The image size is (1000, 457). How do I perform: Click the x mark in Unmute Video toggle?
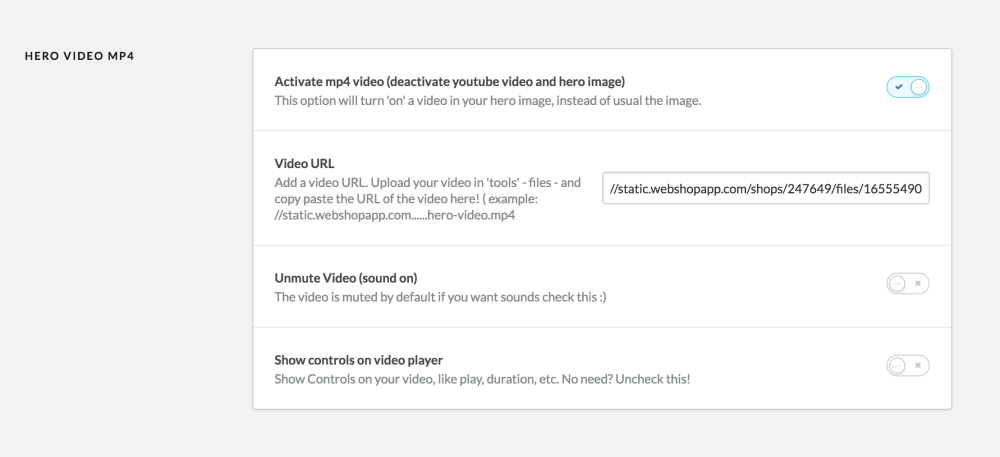(x=918, y=283)
